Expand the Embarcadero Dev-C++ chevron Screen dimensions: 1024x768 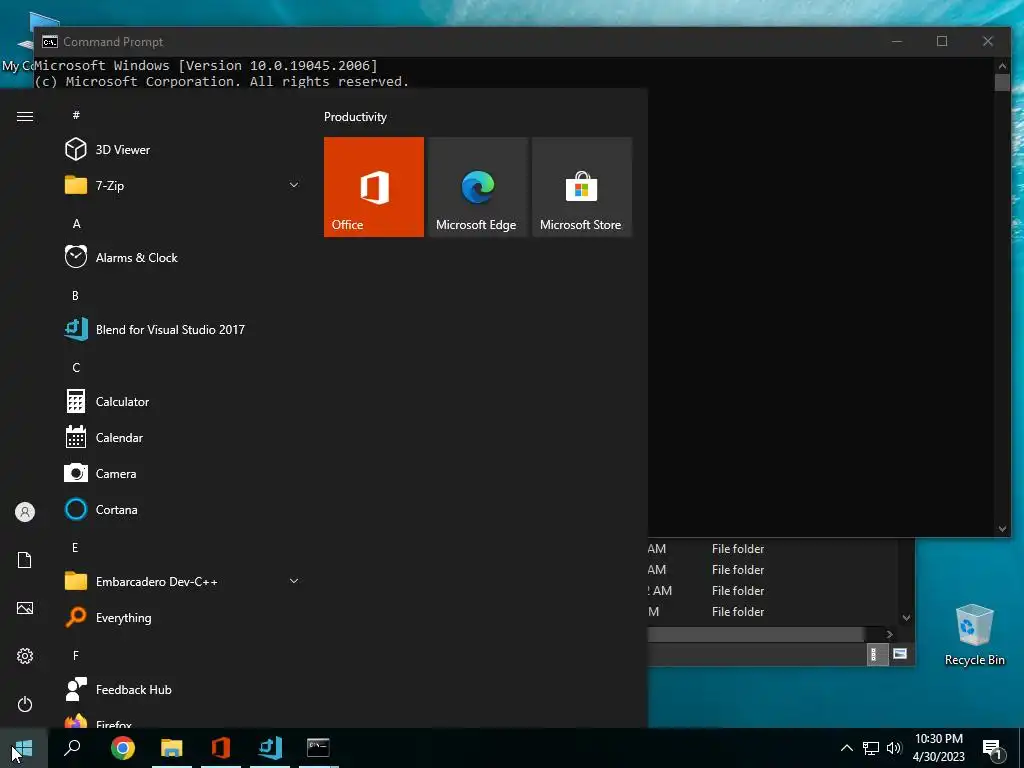(x=294, y=581)
